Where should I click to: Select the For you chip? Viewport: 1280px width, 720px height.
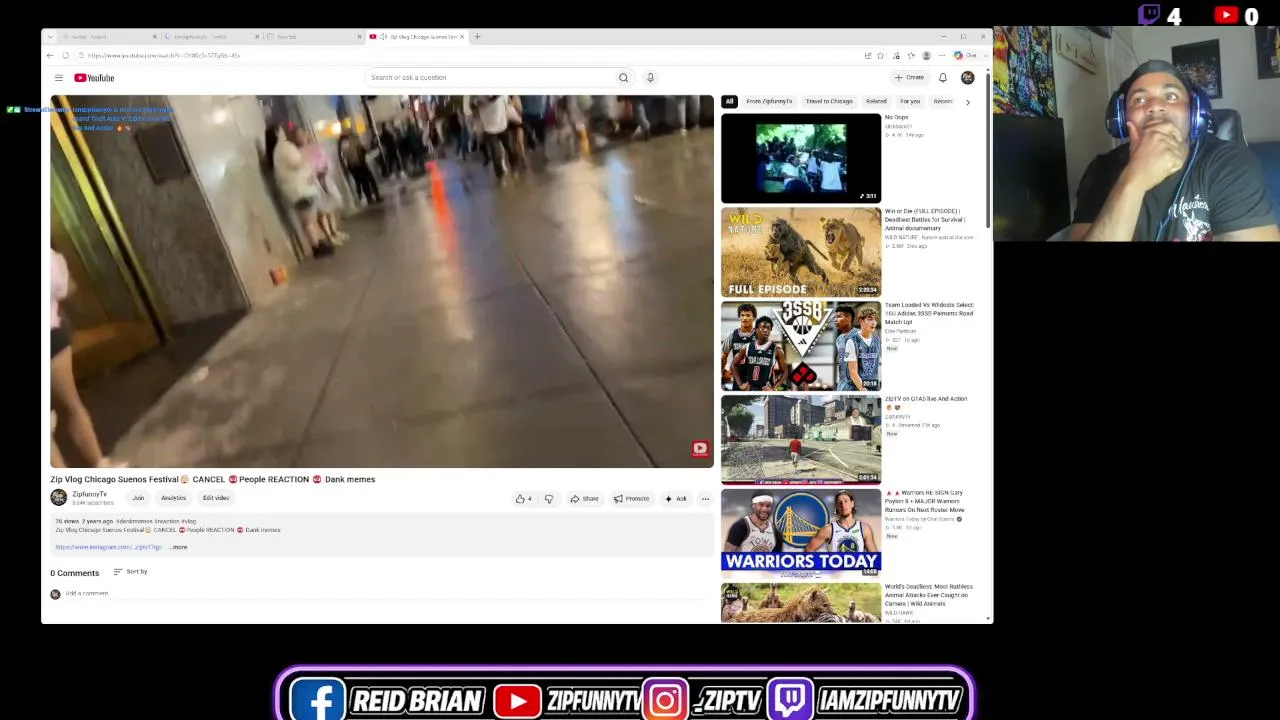(x=910, y=102)
